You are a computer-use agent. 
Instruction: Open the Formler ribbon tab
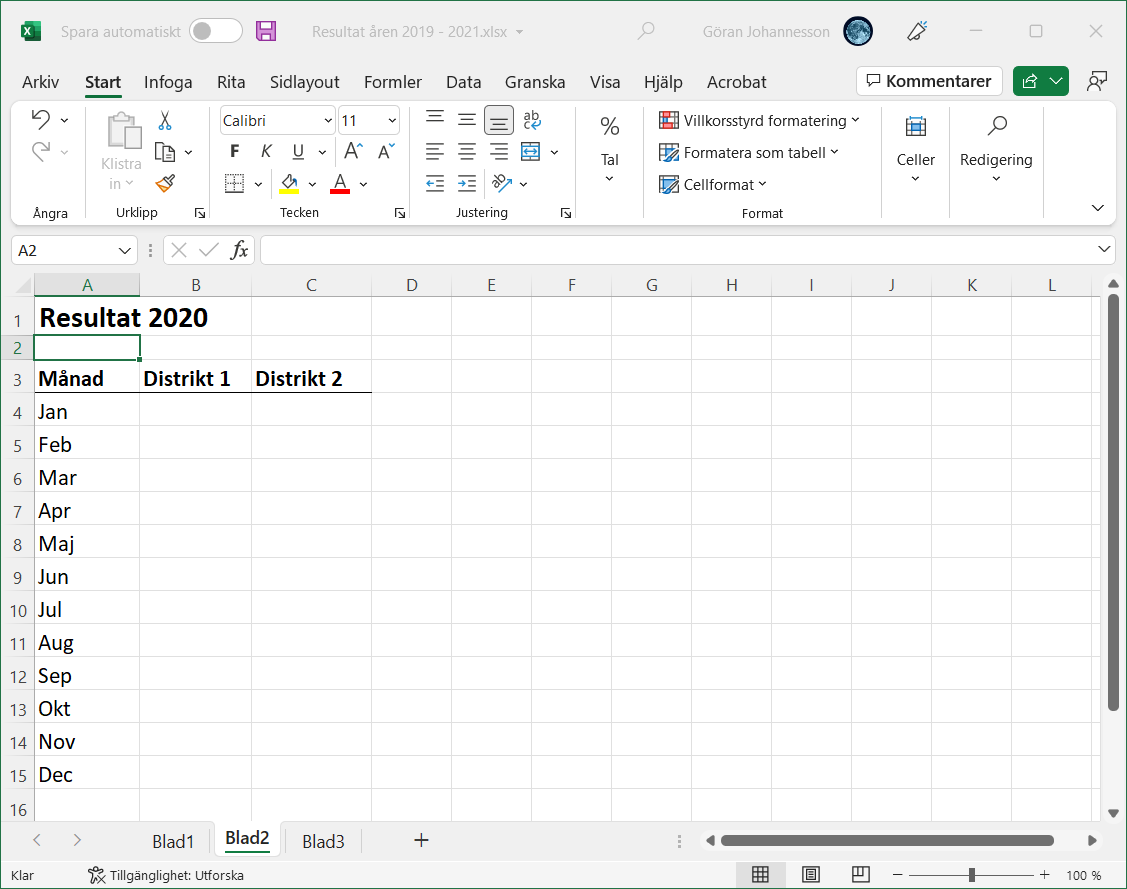(x=392, y=82)
